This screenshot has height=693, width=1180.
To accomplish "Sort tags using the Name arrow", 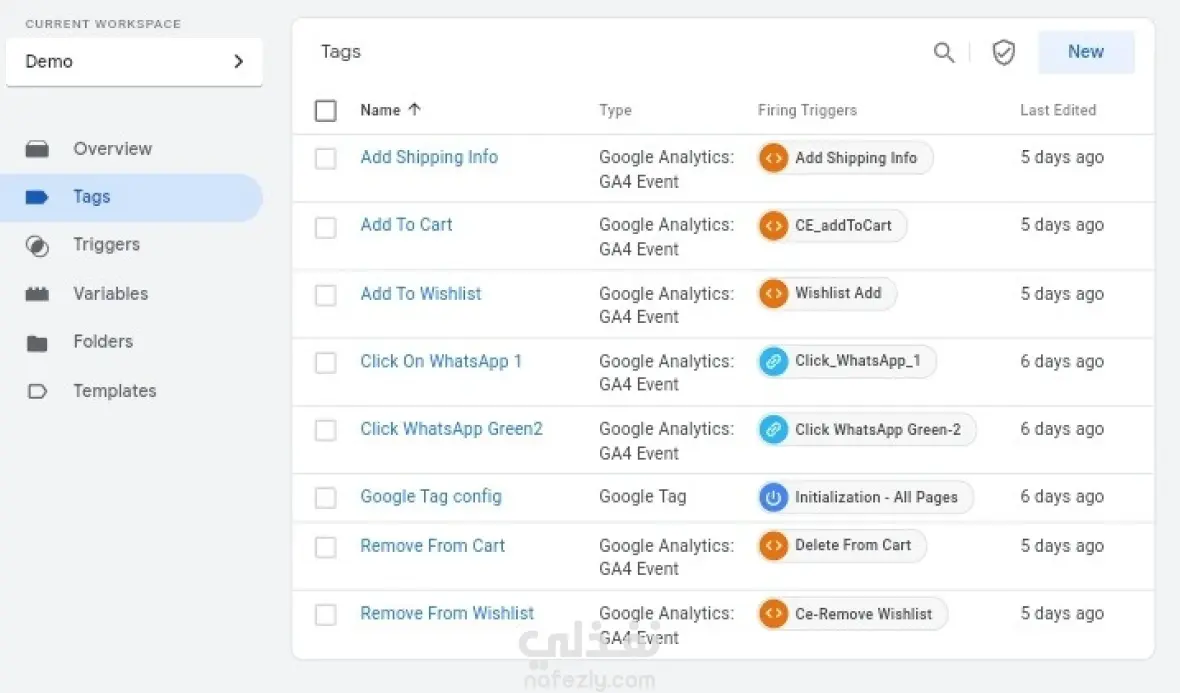I will point(414,109).
